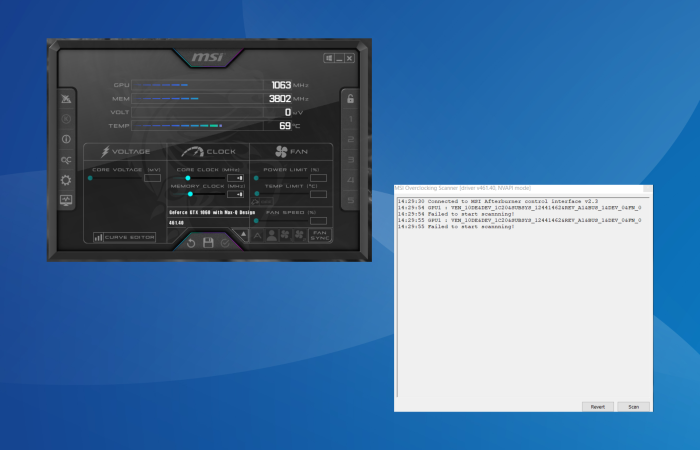The height and width of the screenshot is (450, 700).
Task: Click the Scan button in OC Scanner
Action: pyautogui.click(x=633, y=407)
